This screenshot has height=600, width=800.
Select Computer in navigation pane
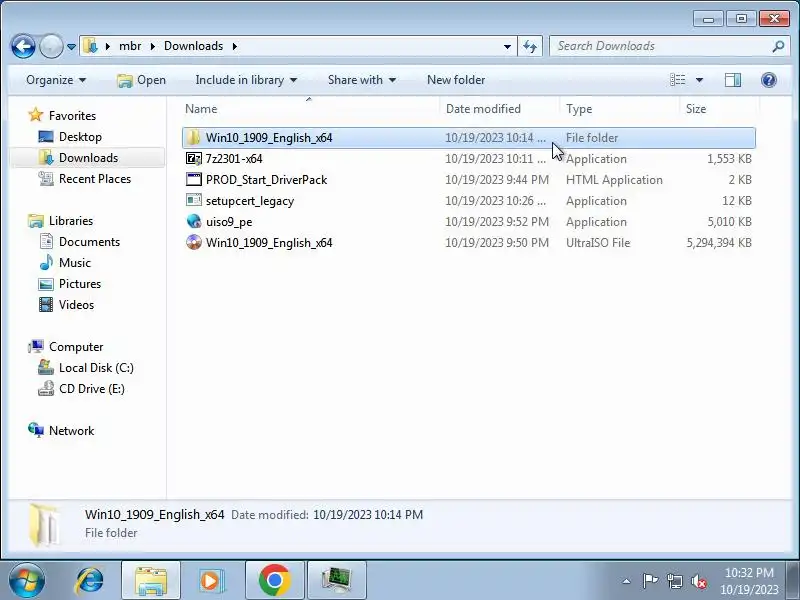coord(76,347)
